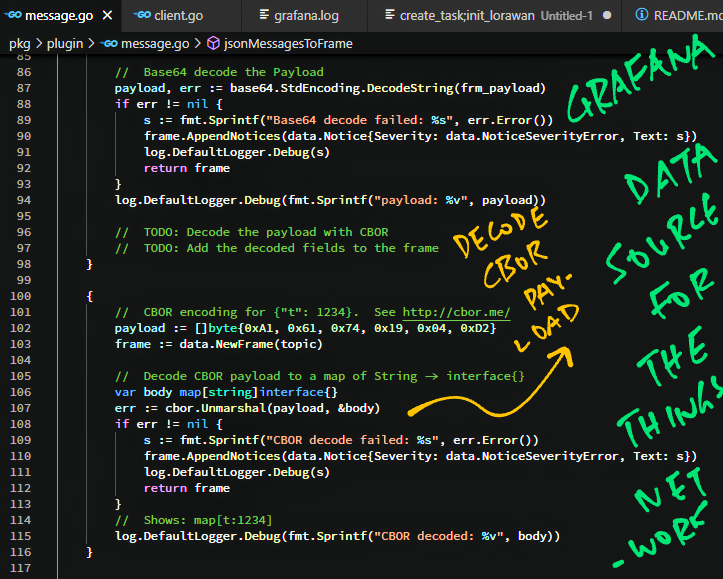Click the Go file icon on client.go tab
723x579 pixels.
click(x=142, y=16)
